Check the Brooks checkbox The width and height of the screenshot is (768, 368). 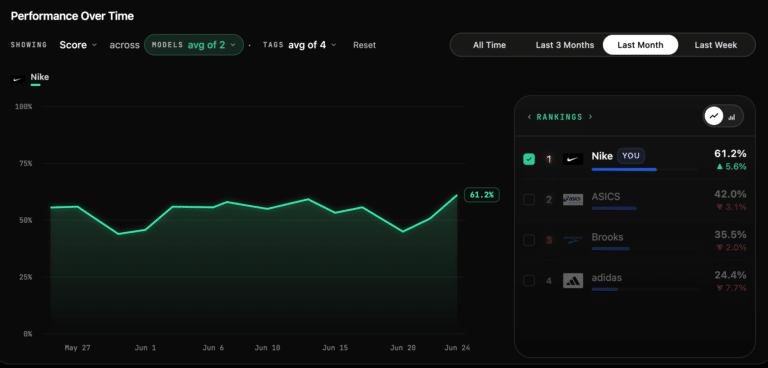(529, 240)
